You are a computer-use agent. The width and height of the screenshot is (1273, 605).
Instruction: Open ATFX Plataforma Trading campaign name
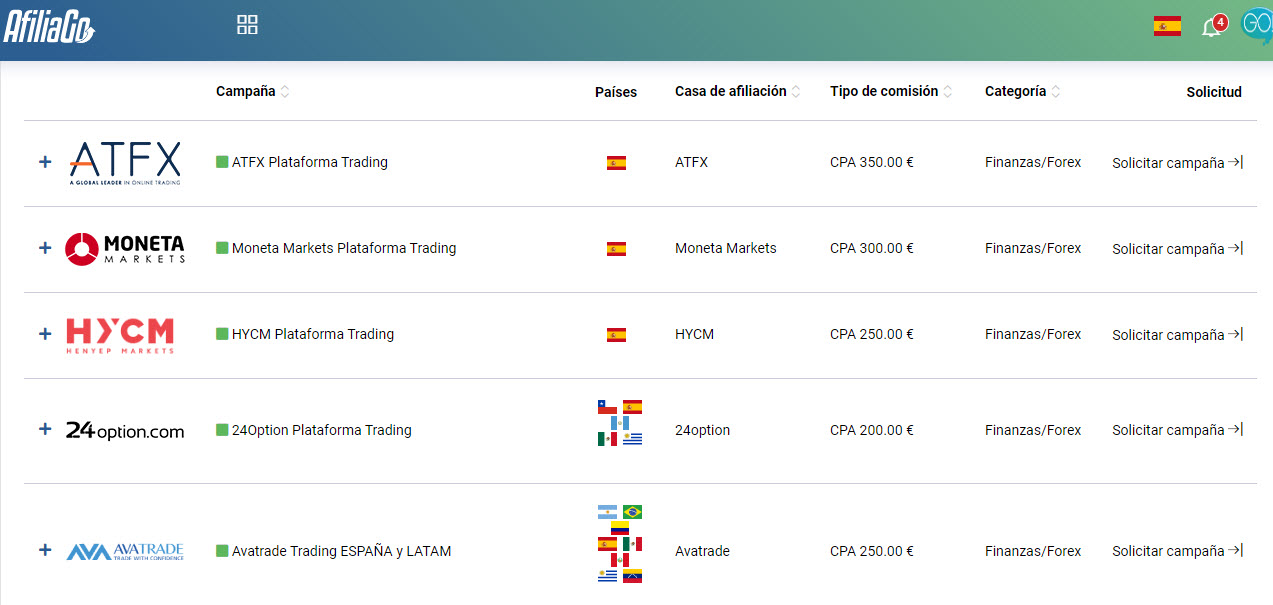310,162
